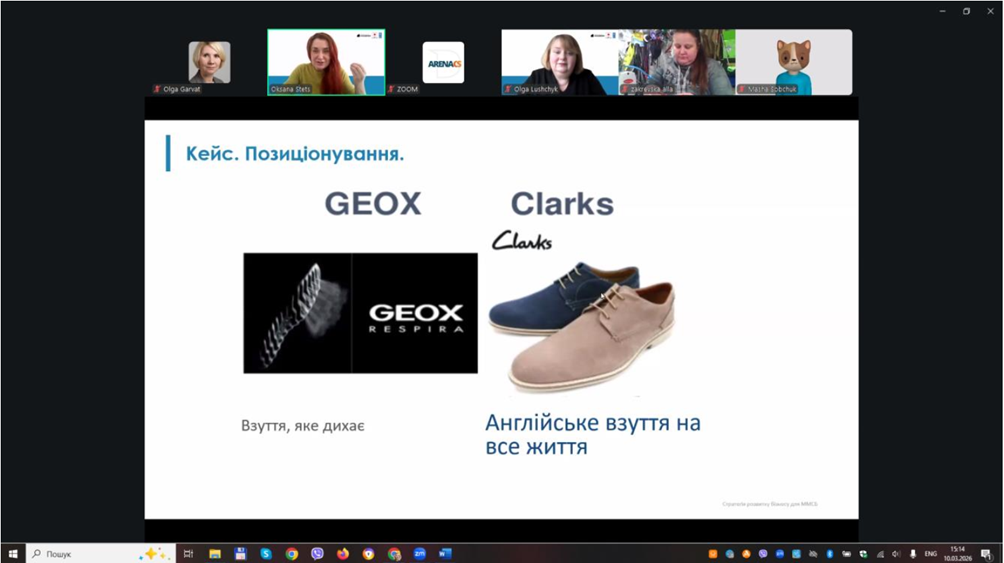Switch the ENG input language
The width and height of the screenshot is (1004, 563).
(931, 554)
